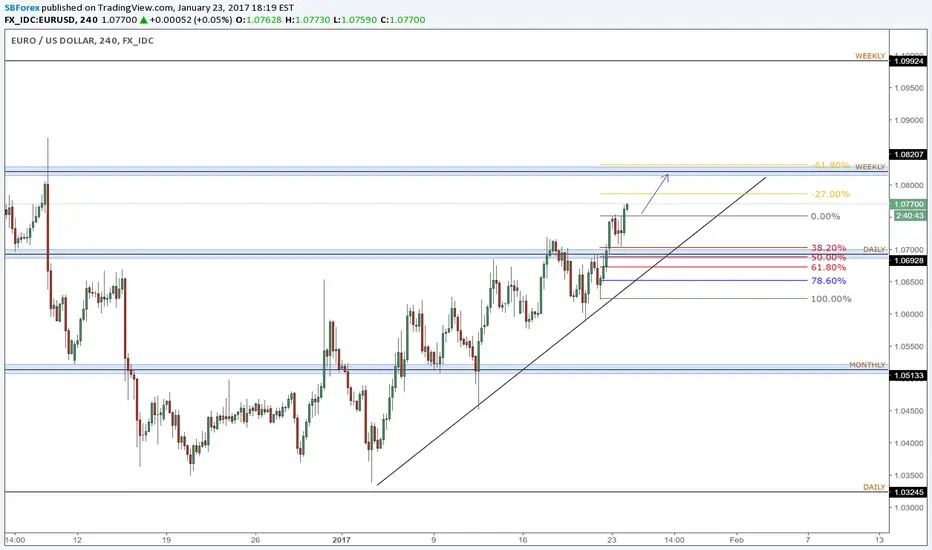Screen dimensions: 932x550
Task: Click the high value H:1.07730
Action: click(307, 20)
